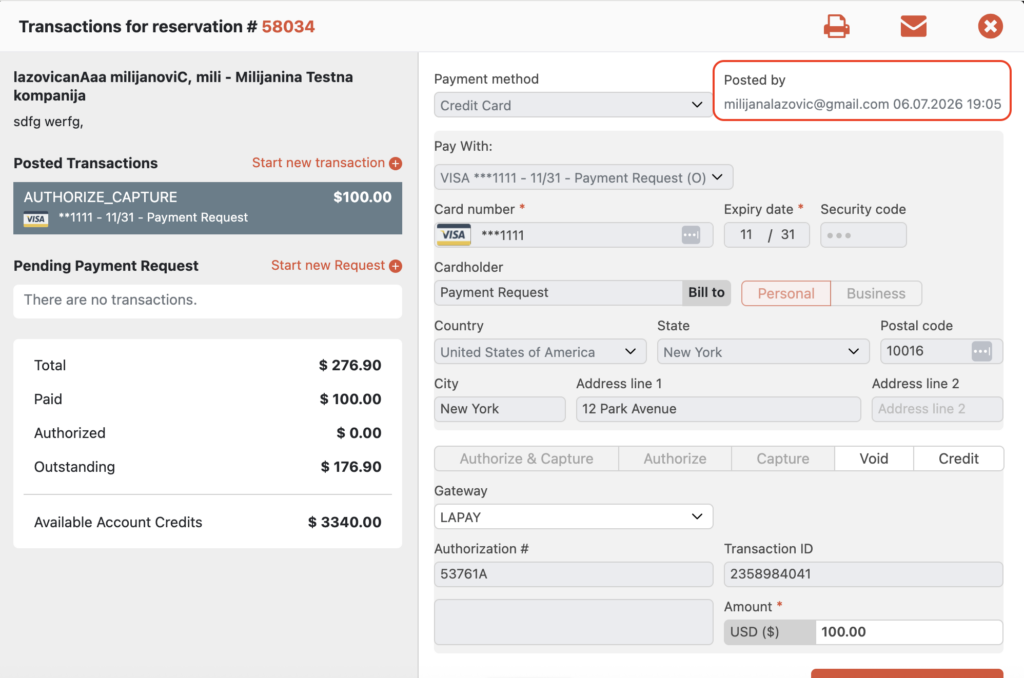1024x678 pixels.
Task: Click the empty notes box beside the Amount field
Action: 573,622
